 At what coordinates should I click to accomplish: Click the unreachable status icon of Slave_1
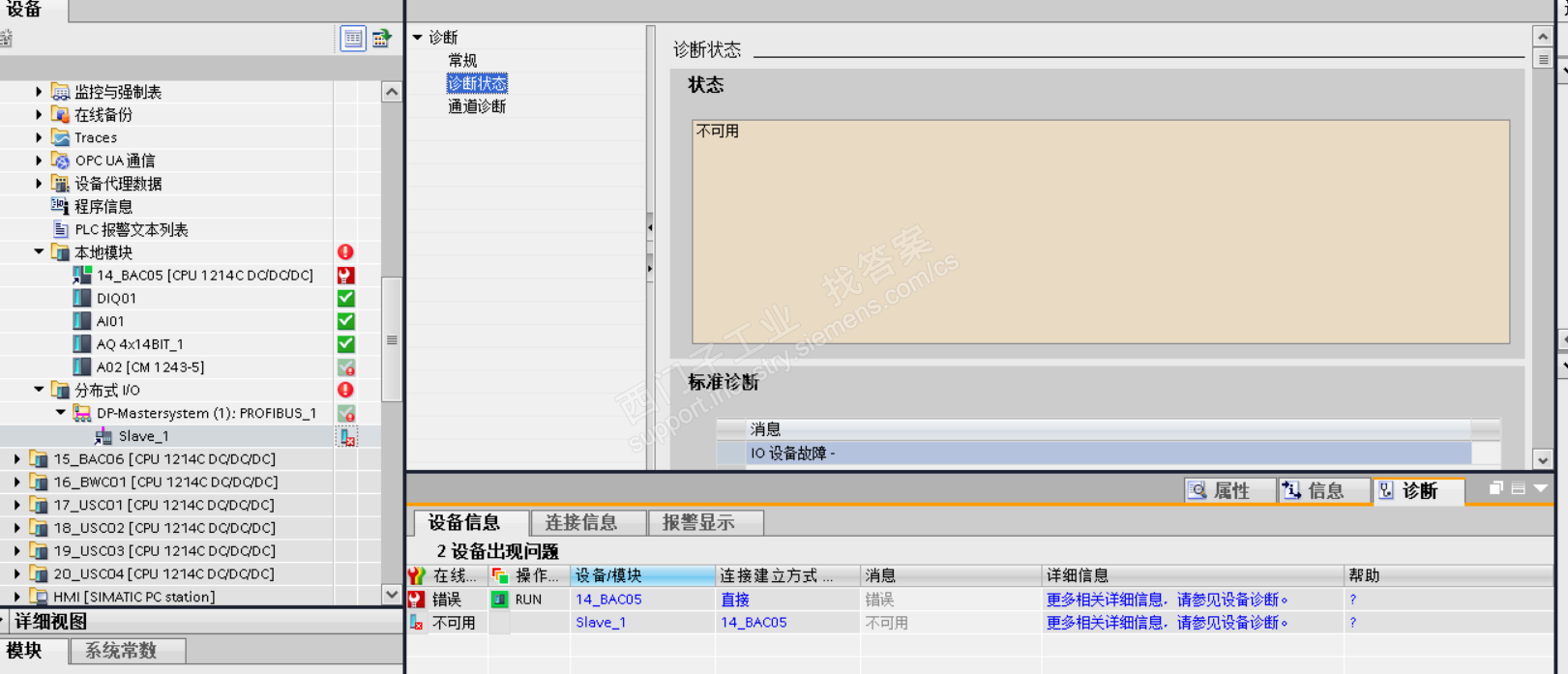click(x=346, y=436)
